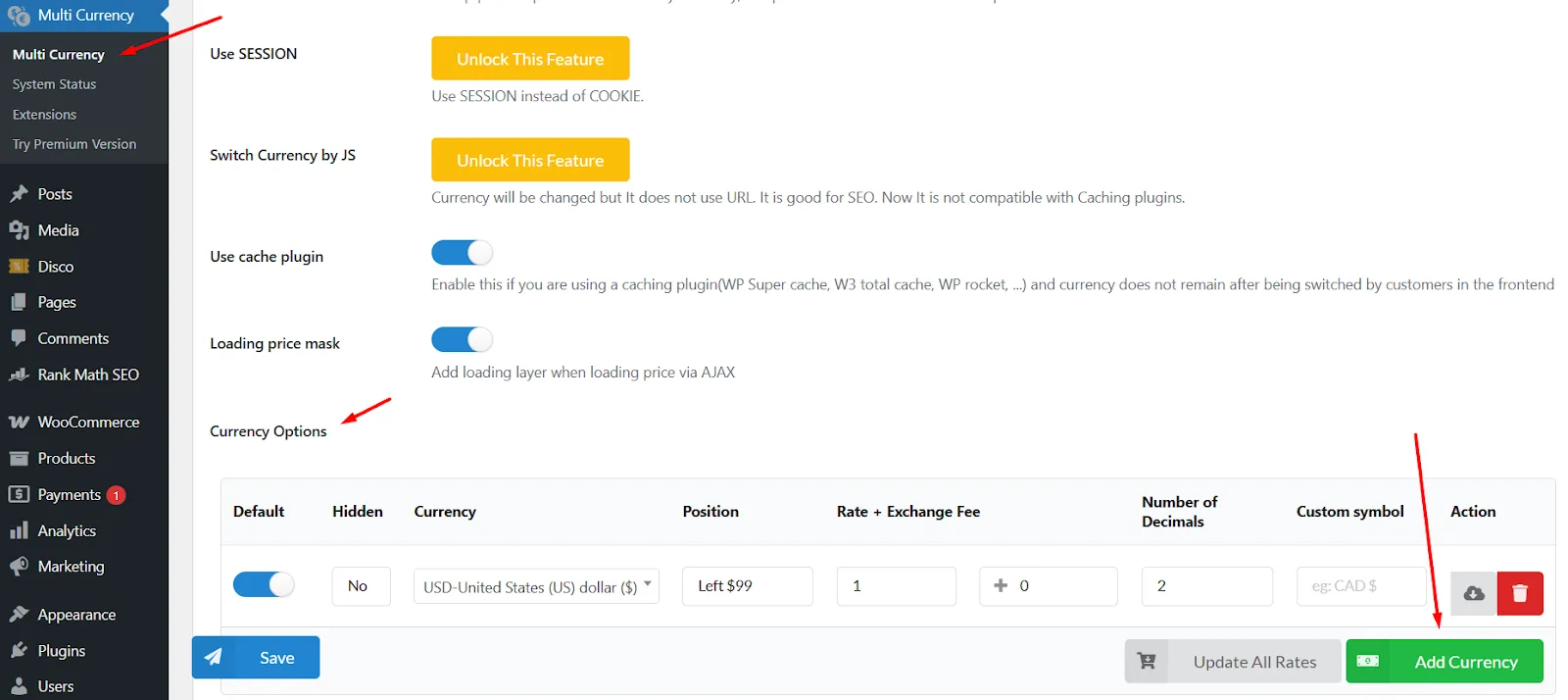Click the Marketing megaphone icon

tap(19, 567)
